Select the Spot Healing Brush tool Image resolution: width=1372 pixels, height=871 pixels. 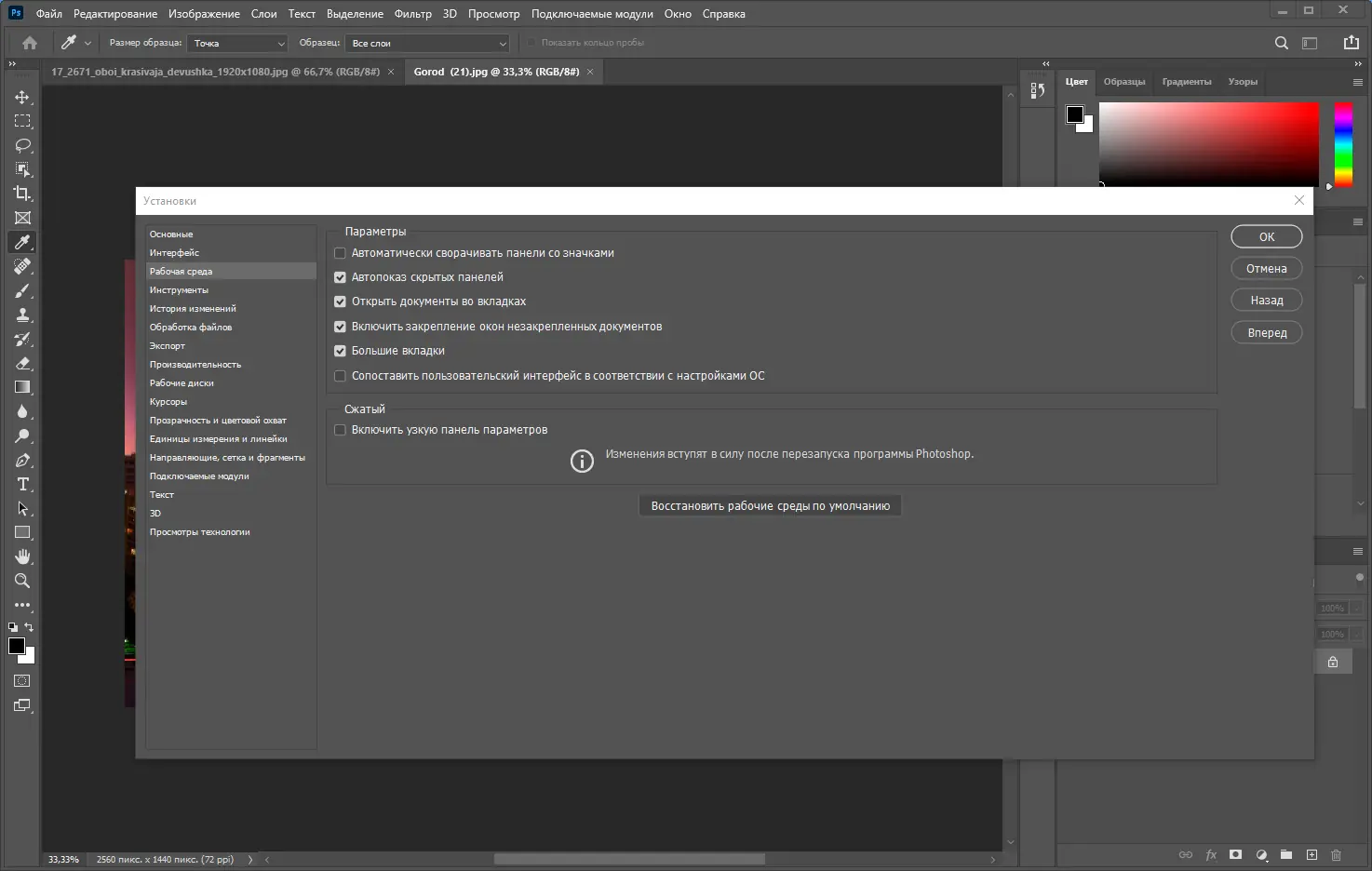[22, 266]
